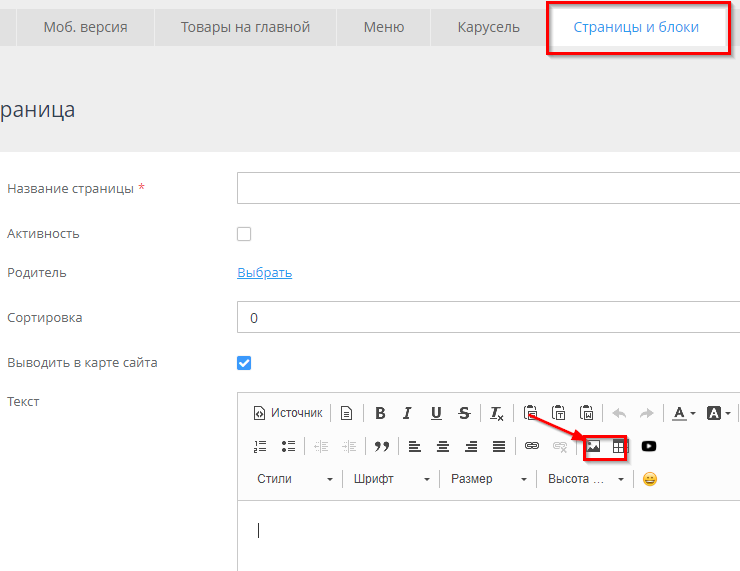
Task: Uncheck Выводить в карте сайта checkbox
Action: tap(244, 363)
